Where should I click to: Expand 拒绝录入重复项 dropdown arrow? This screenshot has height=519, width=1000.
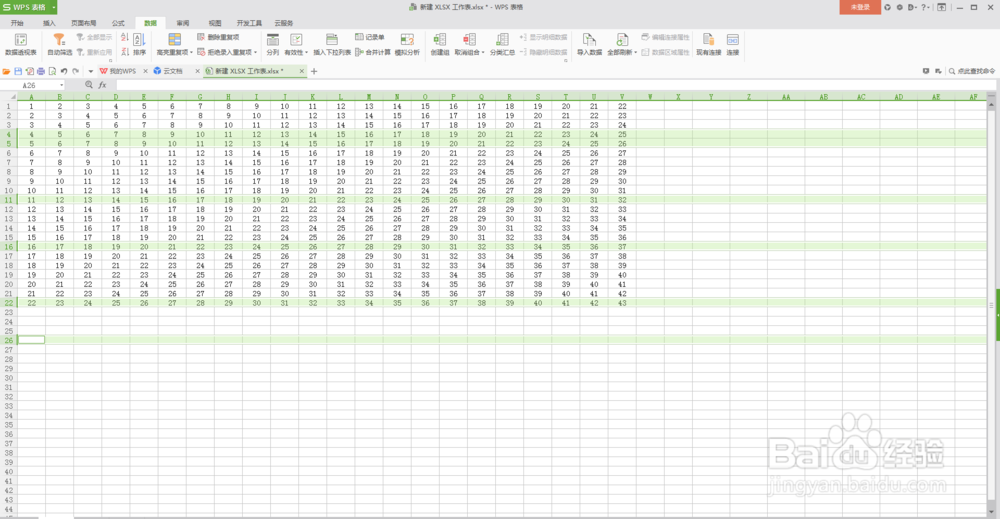(x=256, y=53)
